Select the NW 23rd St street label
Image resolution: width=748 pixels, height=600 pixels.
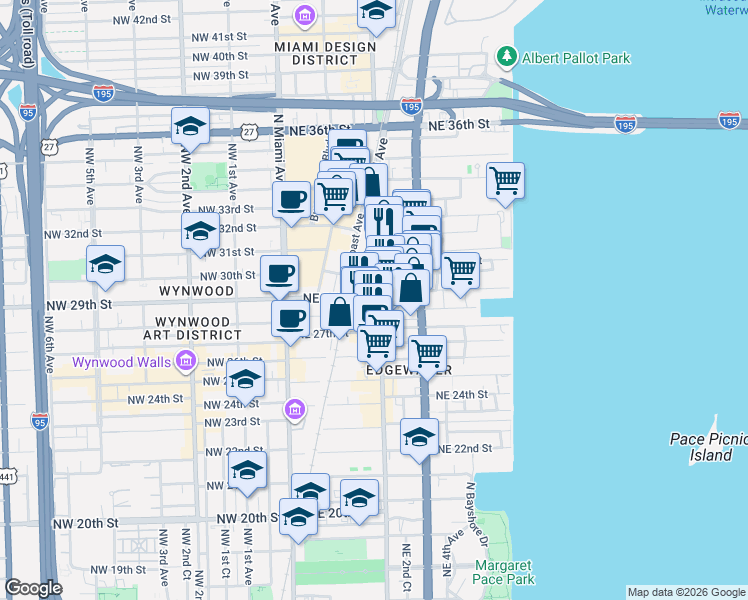pos(232,422)
